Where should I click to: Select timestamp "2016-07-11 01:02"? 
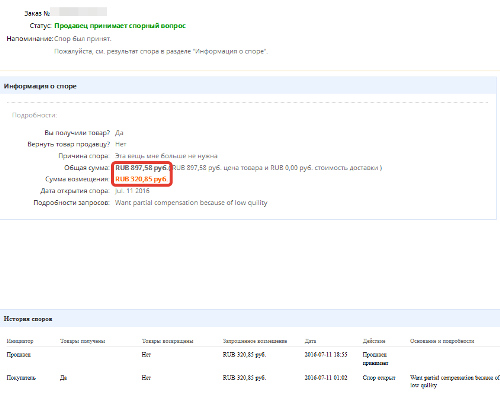[x=326, y=378]
